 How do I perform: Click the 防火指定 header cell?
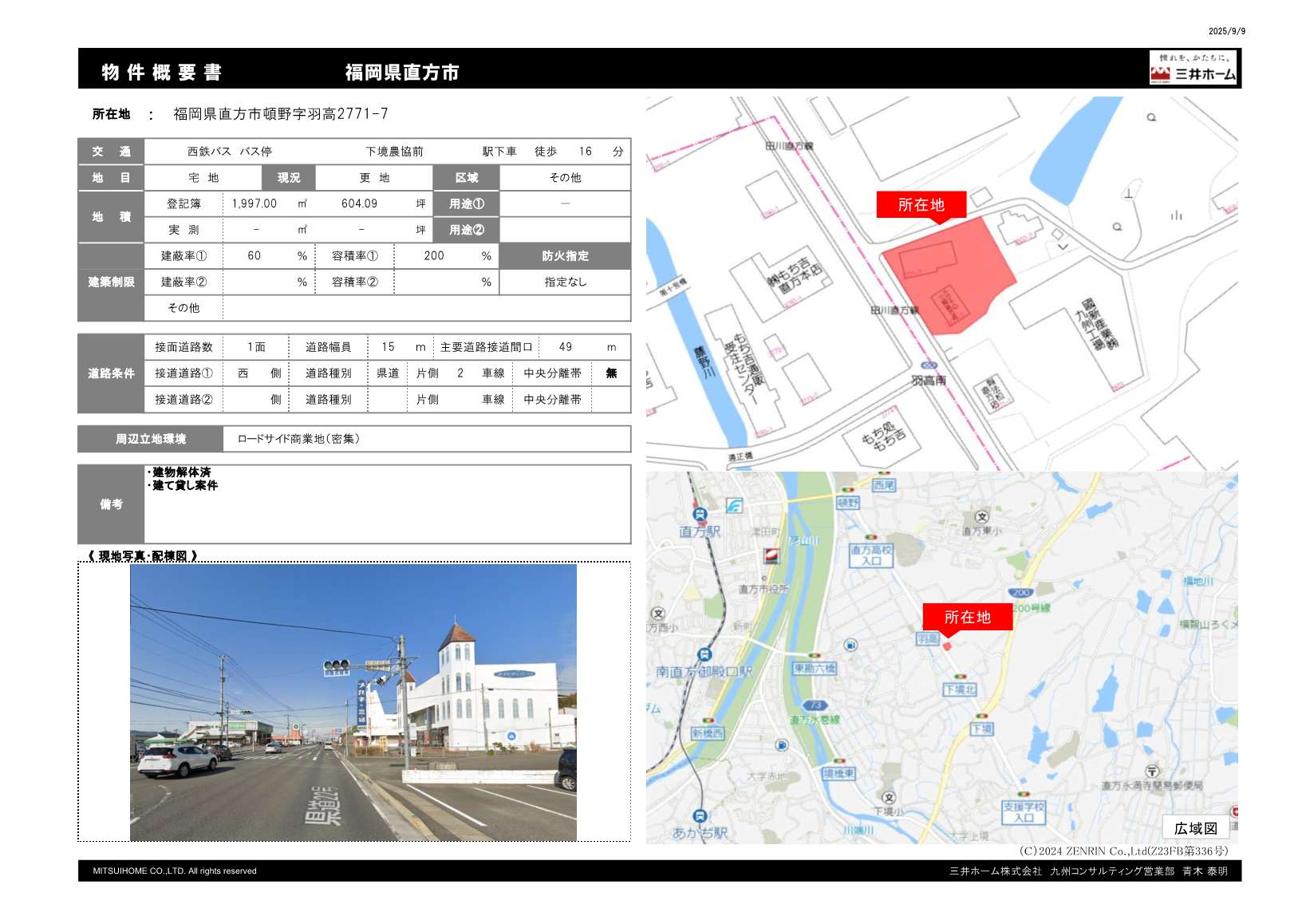(565, 256)
